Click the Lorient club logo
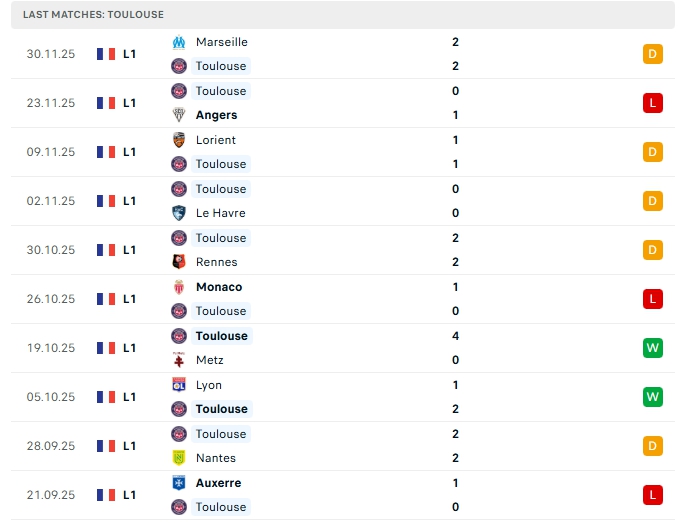 [x=179, y=140]
